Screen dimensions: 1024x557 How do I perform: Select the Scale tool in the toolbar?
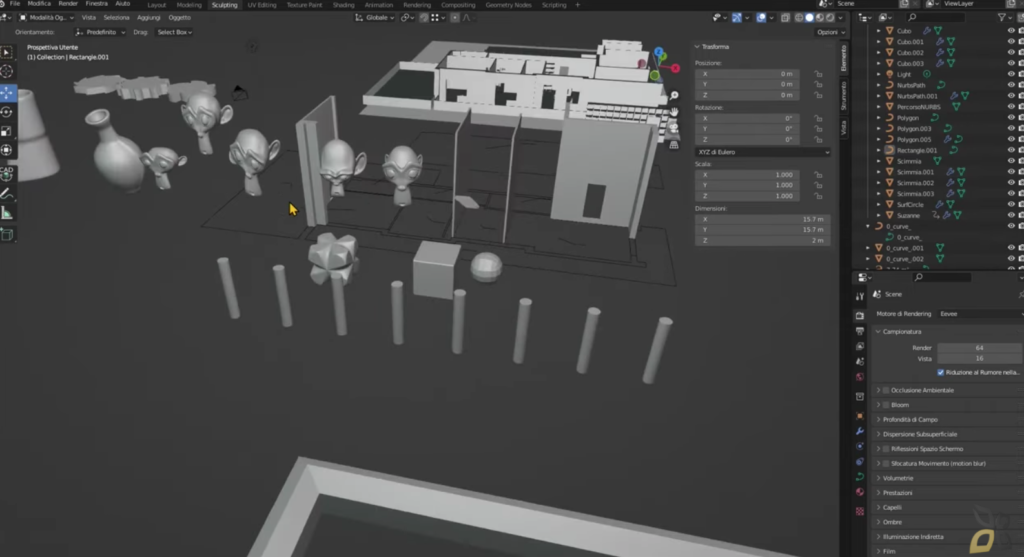7,131
